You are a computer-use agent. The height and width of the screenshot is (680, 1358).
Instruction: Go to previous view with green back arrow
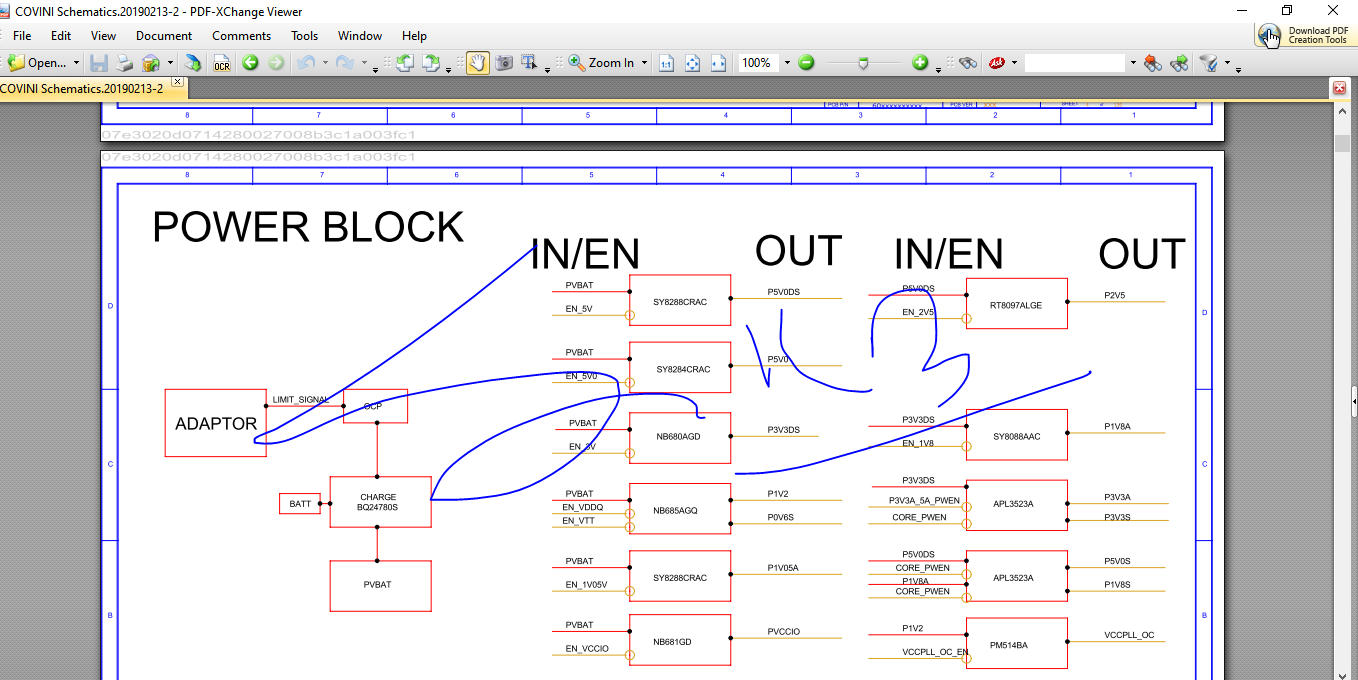[x=250, y=63]
